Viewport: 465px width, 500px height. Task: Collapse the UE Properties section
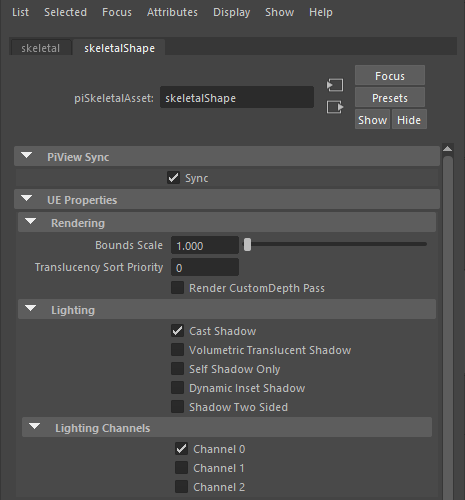point(27,199)
